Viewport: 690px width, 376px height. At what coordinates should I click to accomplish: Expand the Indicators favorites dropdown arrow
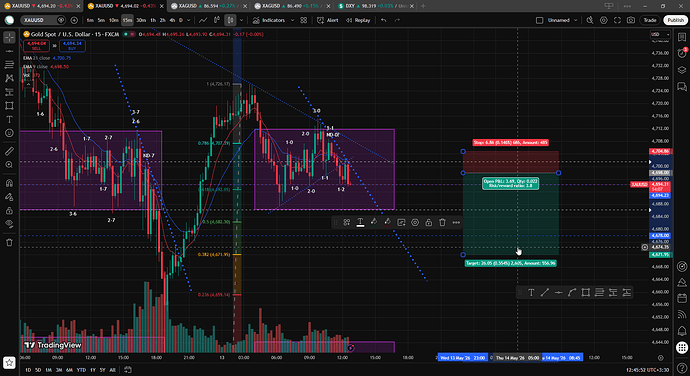[292, 20]
